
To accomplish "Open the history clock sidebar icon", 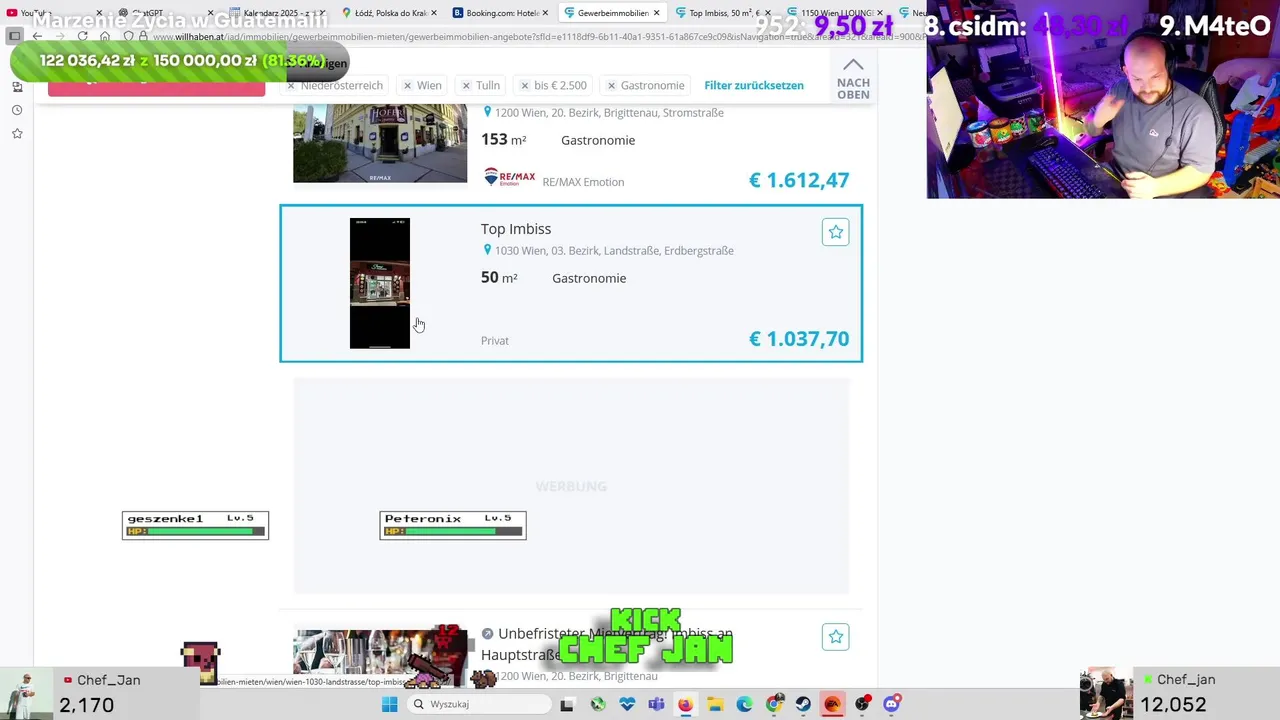I will coord(17,110).
